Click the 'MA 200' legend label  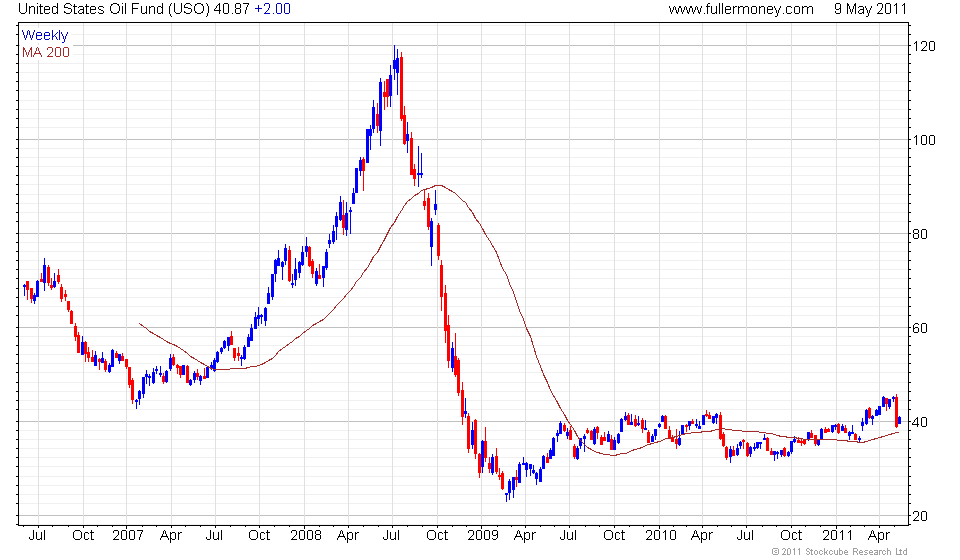46,53
